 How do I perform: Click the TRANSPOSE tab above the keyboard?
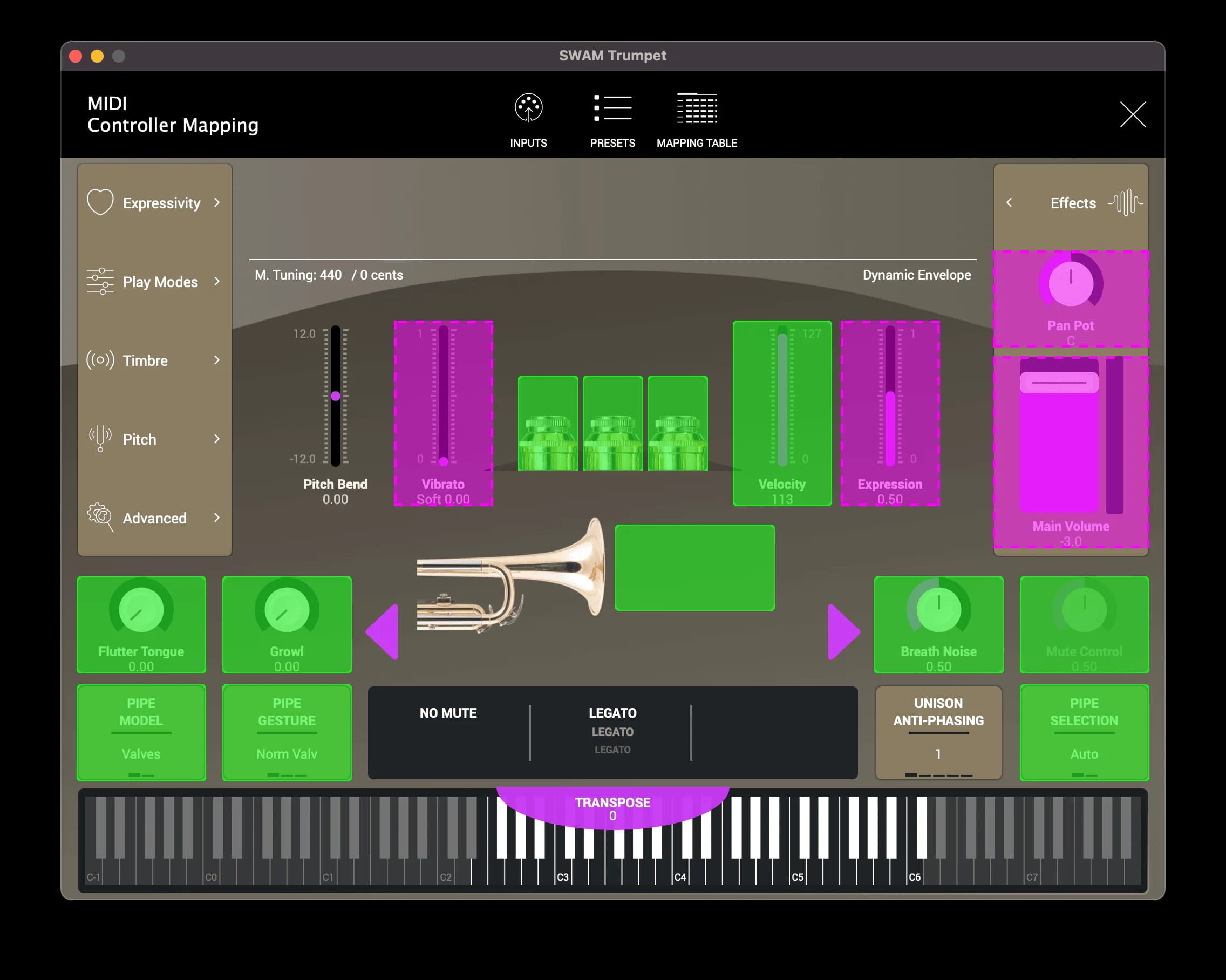click(x=612, y=808)
